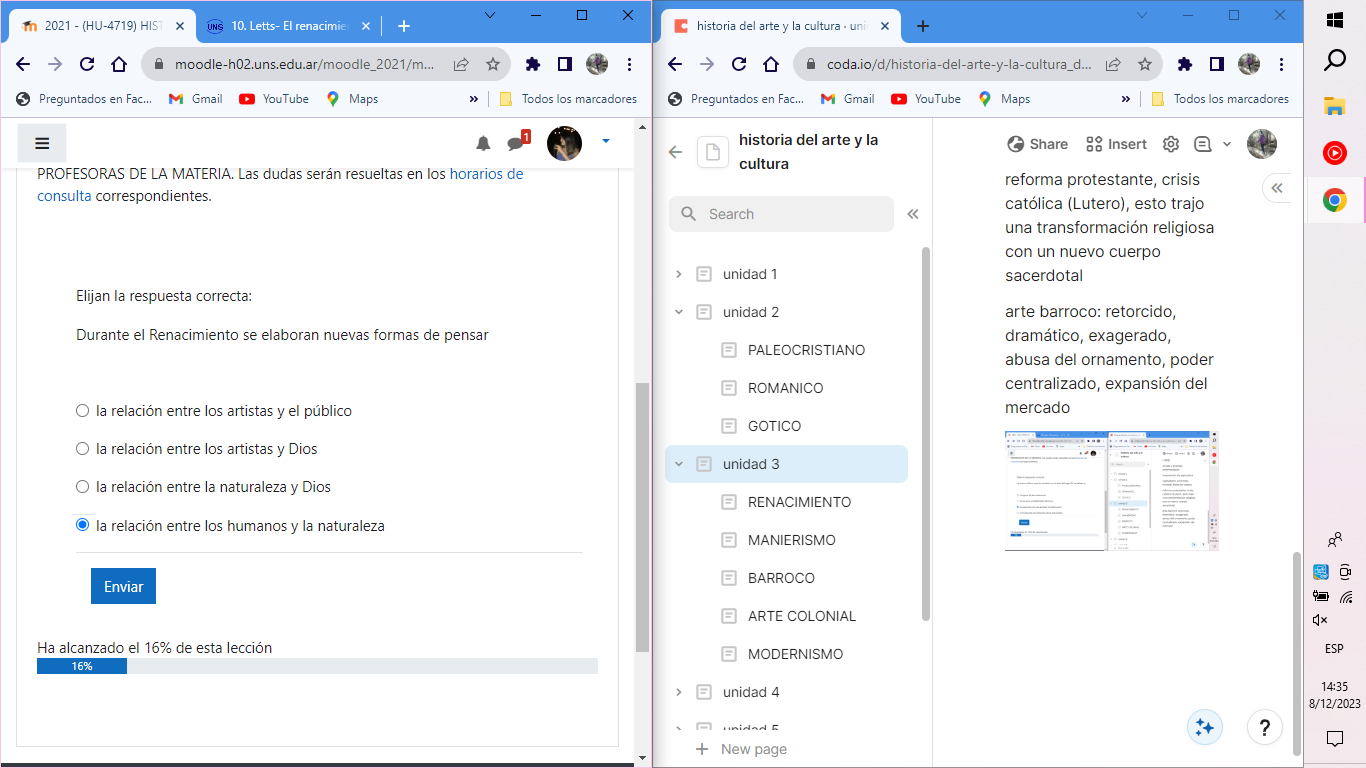Click the muted volume icon in system tray
Image resolution: width=1366 pixels, height=768 pixels.
point(1320,620)
